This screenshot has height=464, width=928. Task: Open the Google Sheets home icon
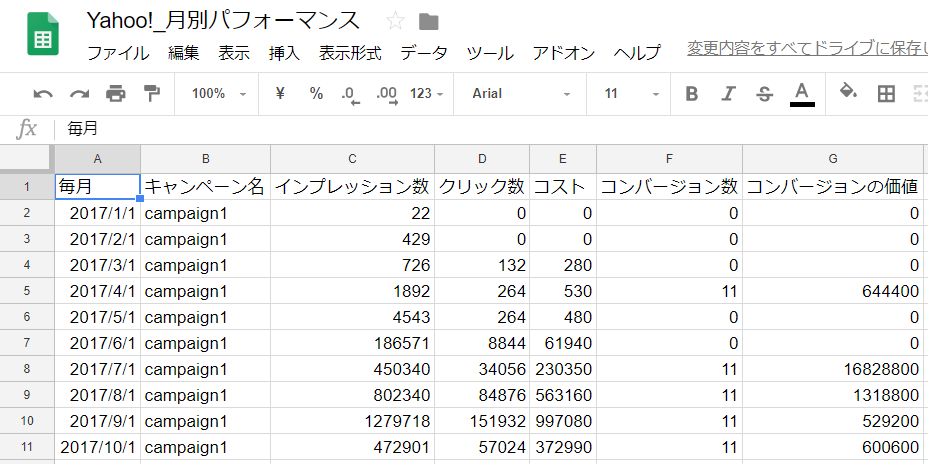pos(43,34)
